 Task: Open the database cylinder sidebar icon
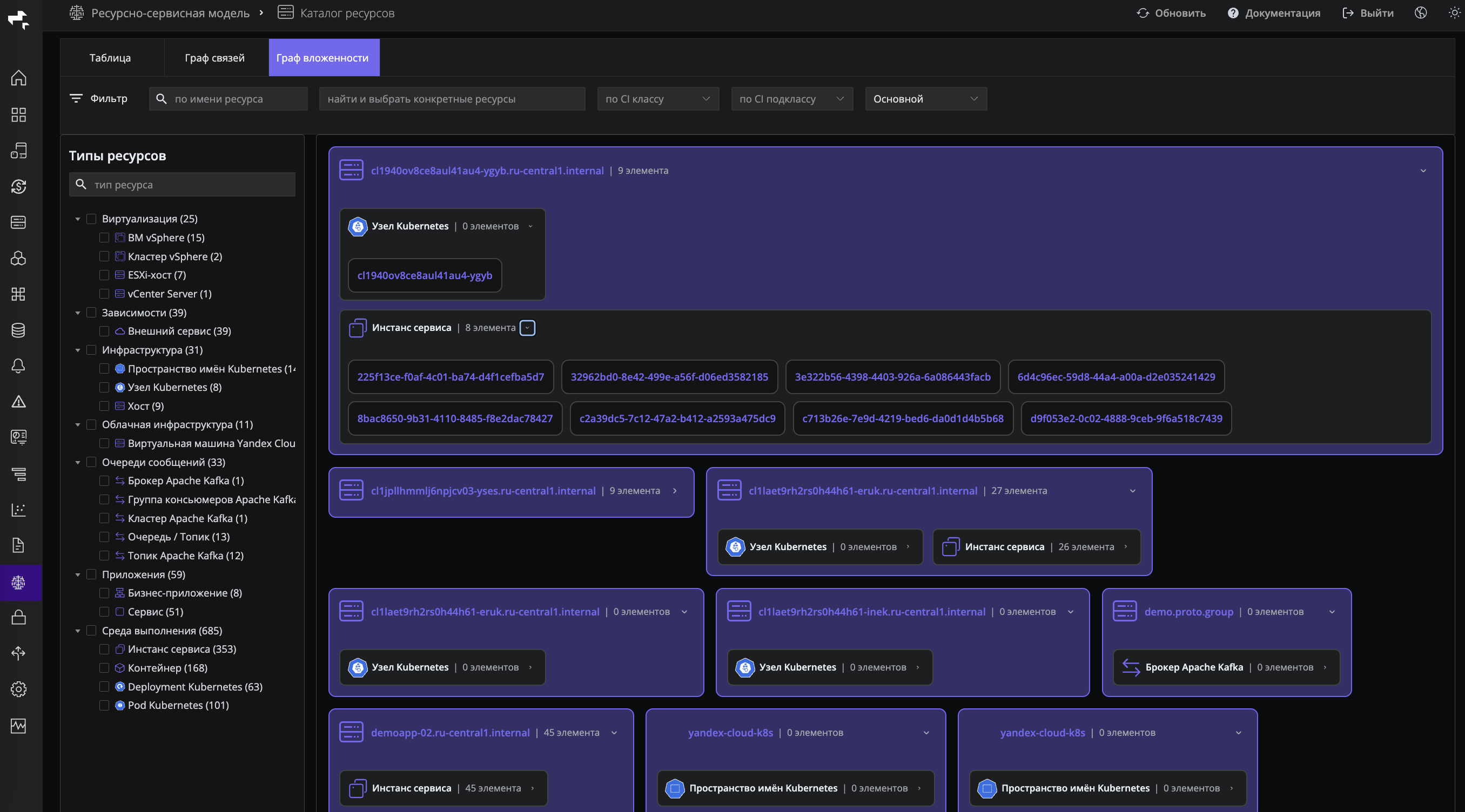19,330
